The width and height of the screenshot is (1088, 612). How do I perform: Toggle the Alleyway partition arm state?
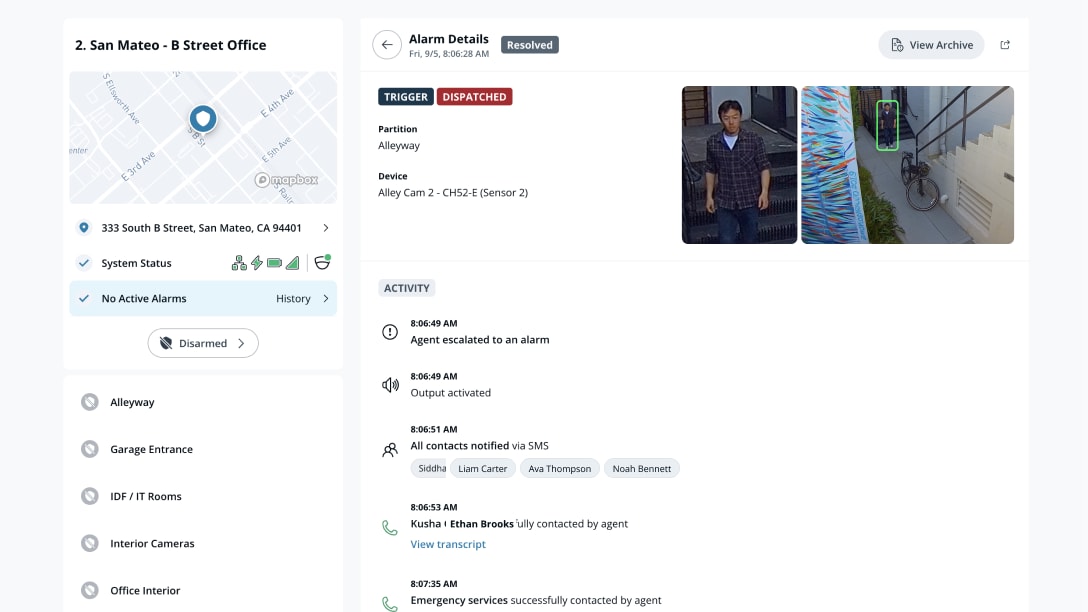click(x=90, y=402)
